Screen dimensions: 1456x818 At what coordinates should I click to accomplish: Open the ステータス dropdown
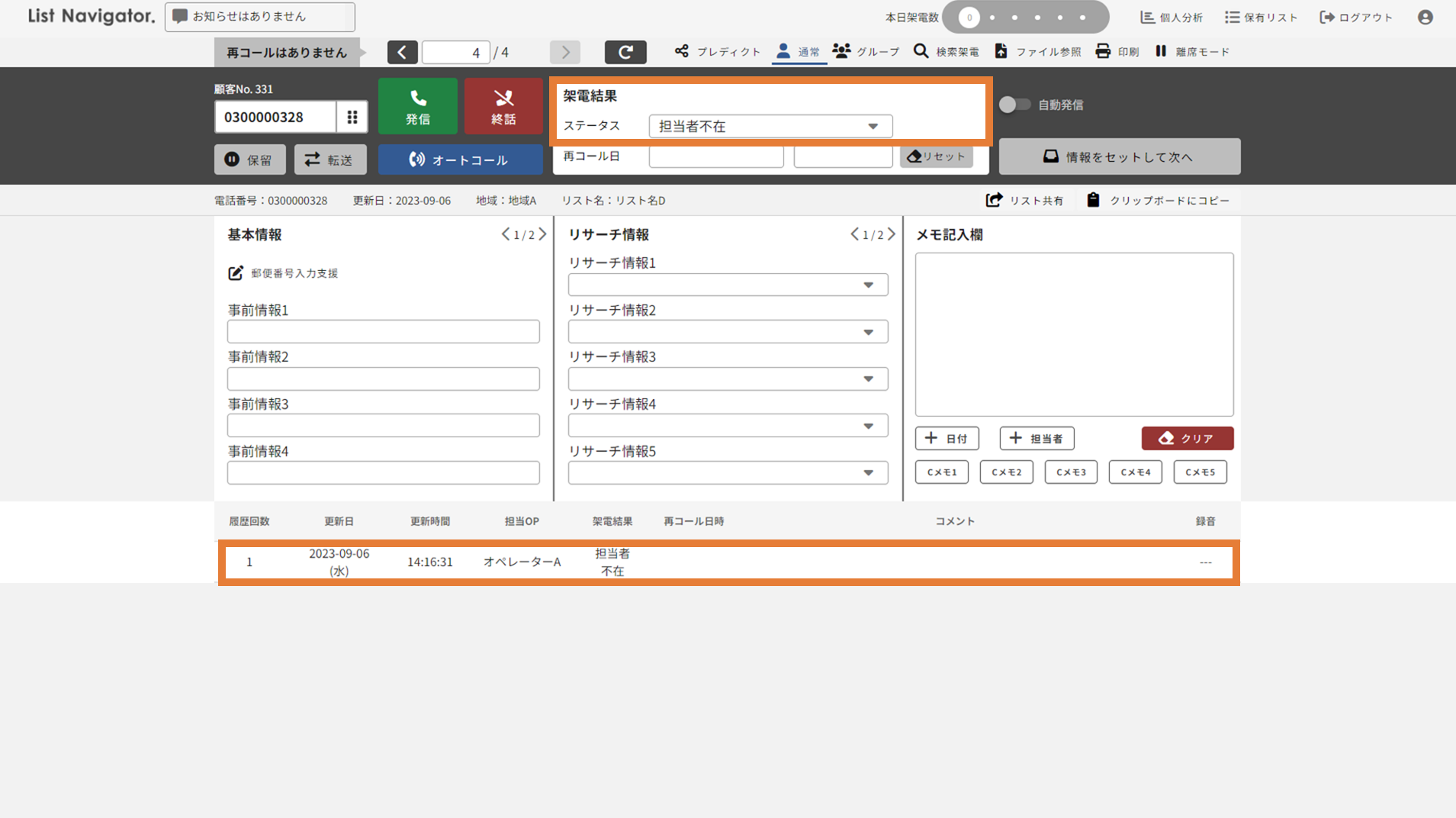770,126
